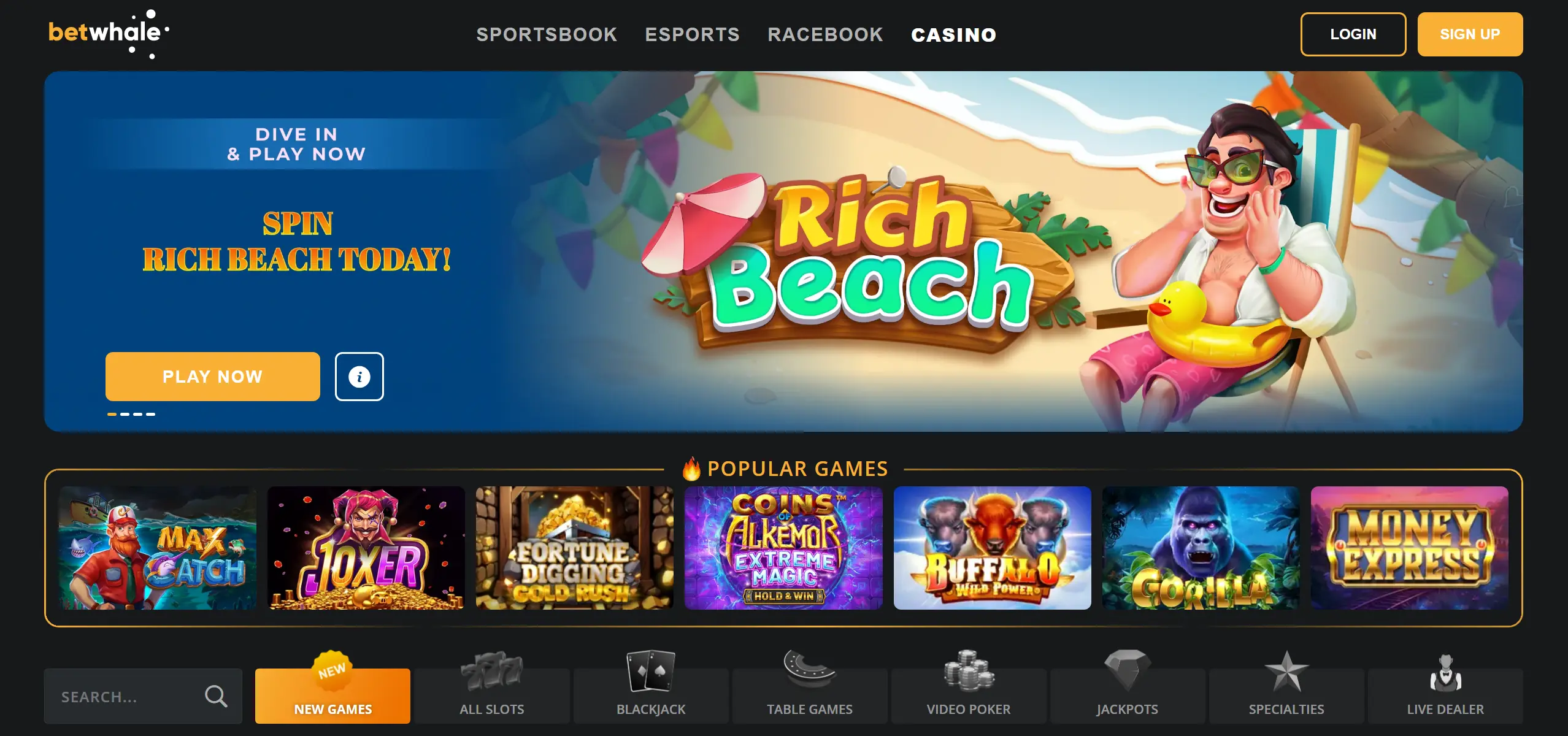Screen dimensions: 1568x736
Task: Click the search magnifier icon
Action: pyautogui.click(x=215, y=696)
